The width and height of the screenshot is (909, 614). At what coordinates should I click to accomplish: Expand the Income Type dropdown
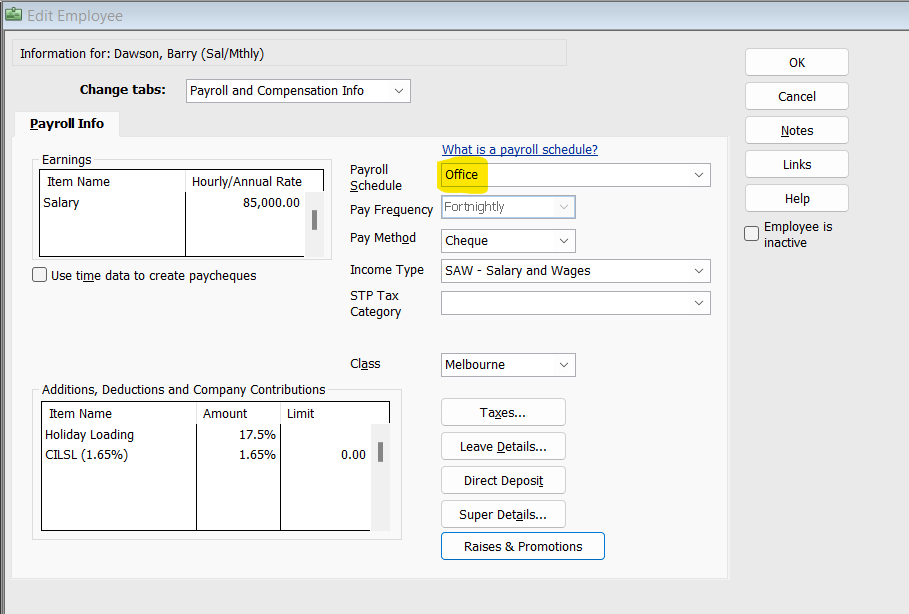click(x=576, y=271)
